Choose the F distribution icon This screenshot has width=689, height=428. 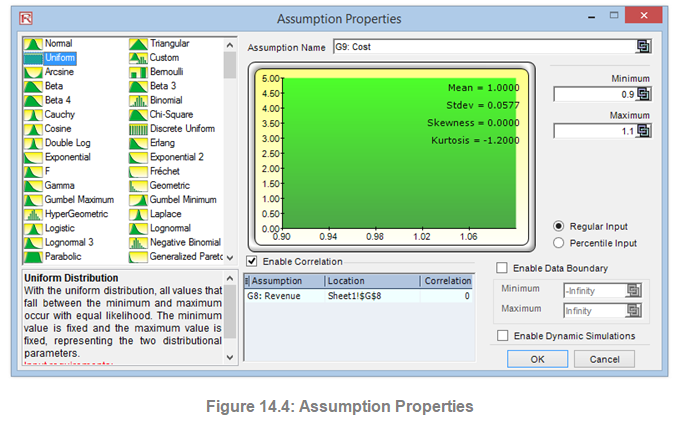tap(33, 172)
